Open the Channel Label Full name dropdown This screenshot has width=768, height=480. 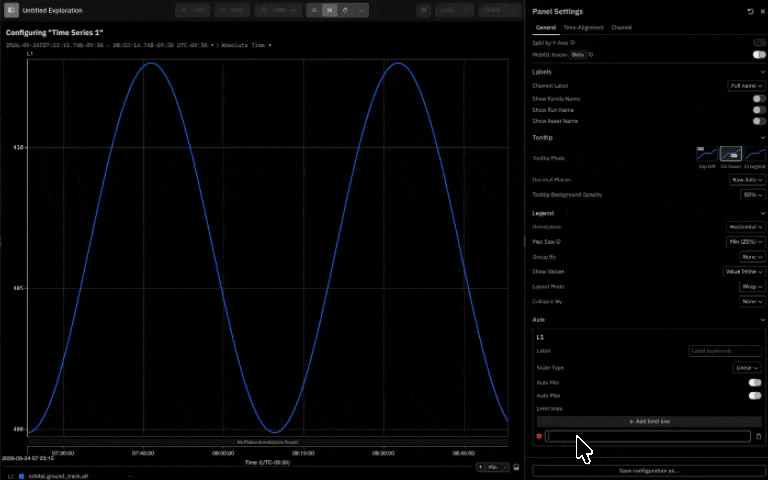coord(746,86)
